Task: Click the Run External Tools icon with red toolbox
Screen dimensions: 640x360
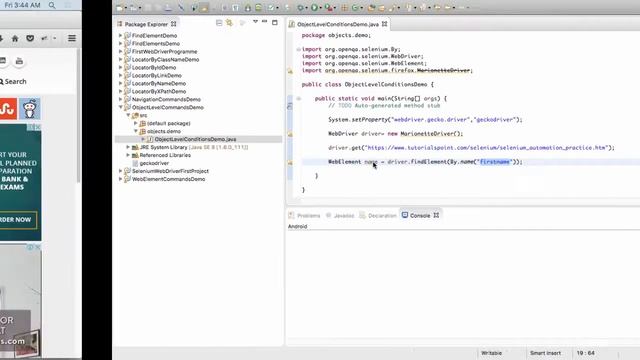Action: click(329, 7)
